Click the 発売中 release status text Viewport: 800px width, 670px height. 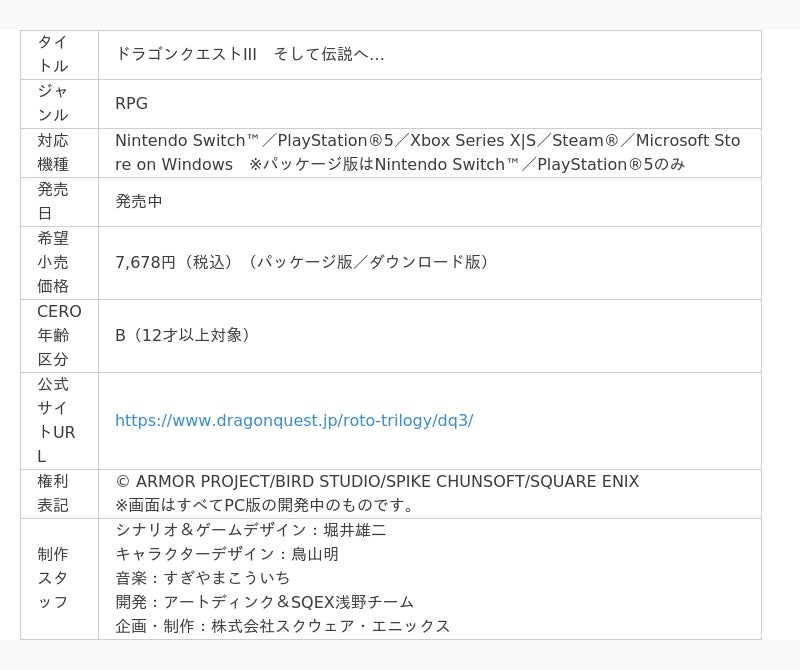point(139,201)
